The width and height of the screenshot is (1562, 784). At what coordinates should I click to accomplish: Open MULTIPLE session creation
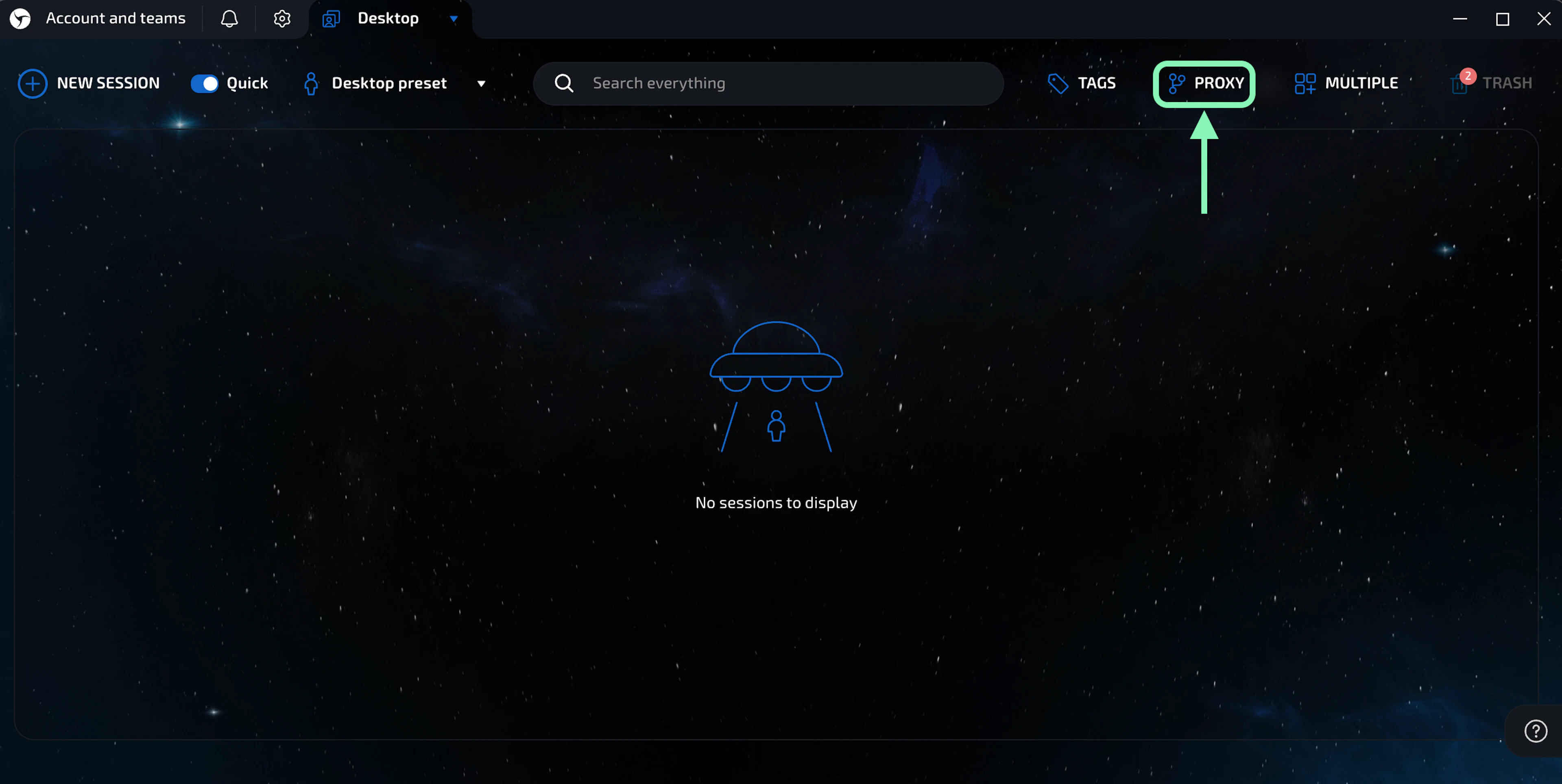tap(1361, 83)
